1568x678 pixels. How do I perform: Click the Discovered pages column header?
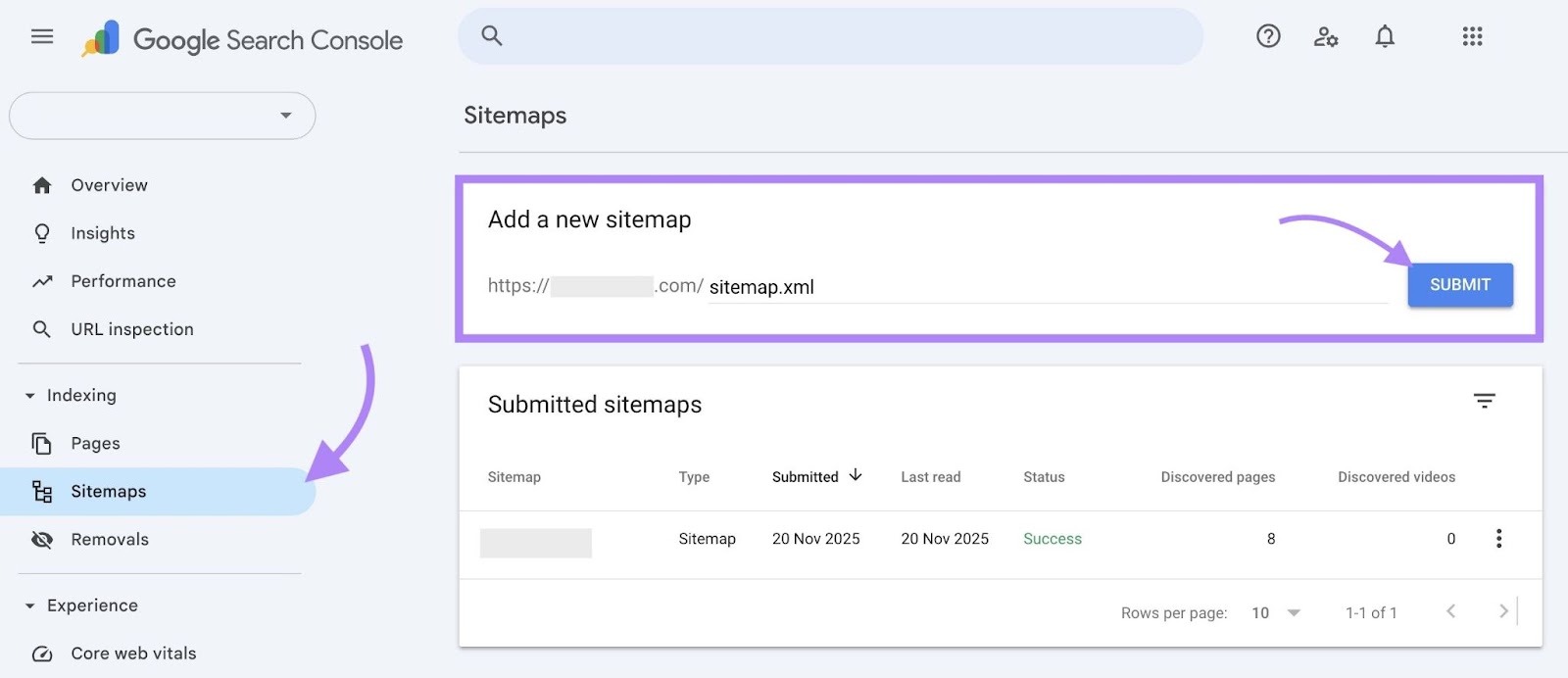tap(1218, 477)
